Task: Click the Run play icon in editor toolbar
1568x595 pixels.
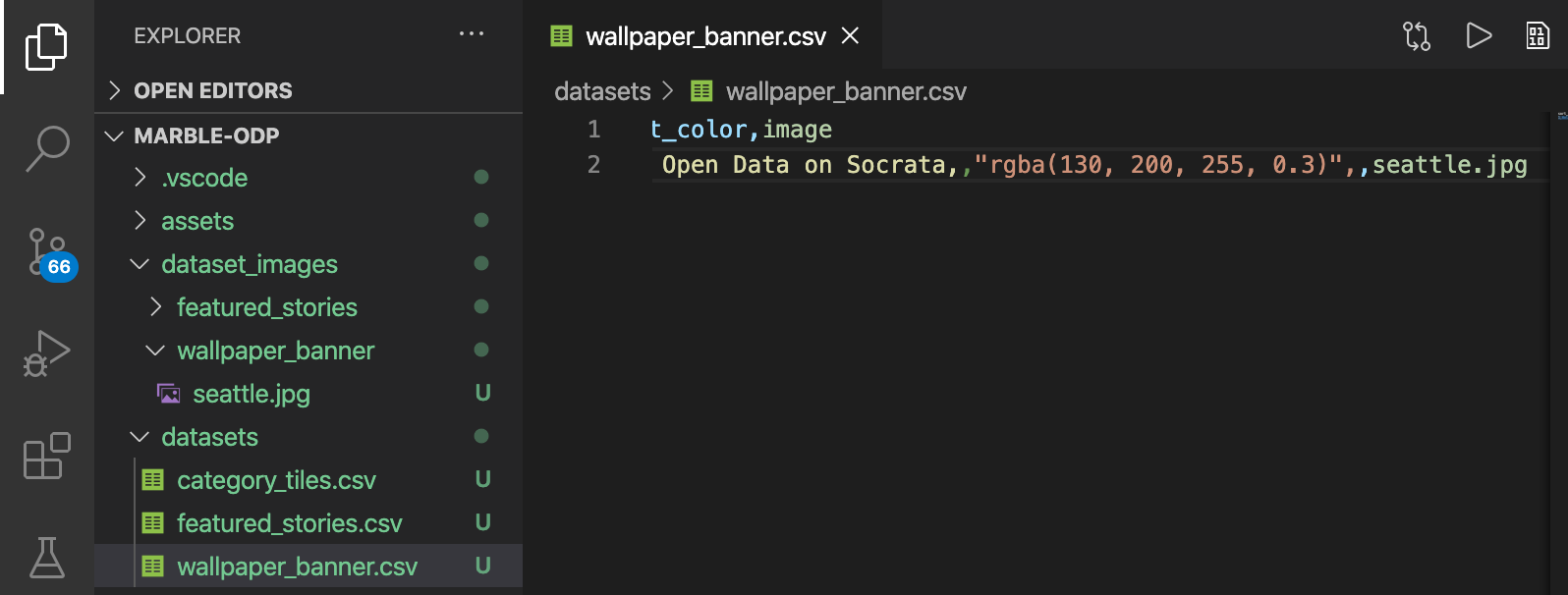Action: pos(1478,36)
